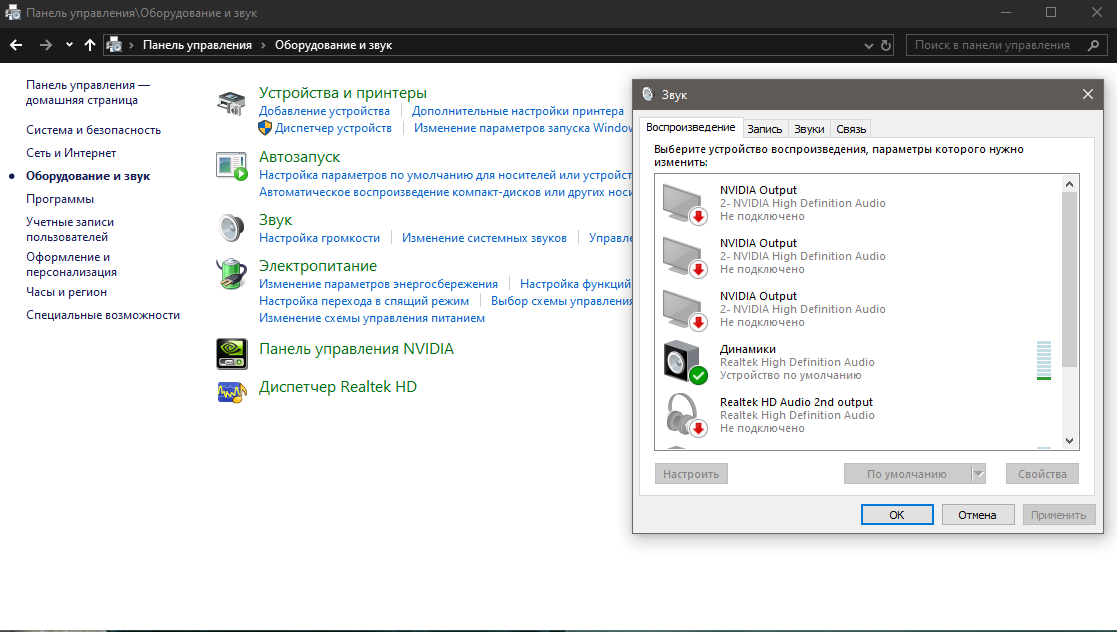The width and height of the screenshot is (1117, 632).
Task: Select 'Динамики' speaker device icon
Action: coord(685,362)
